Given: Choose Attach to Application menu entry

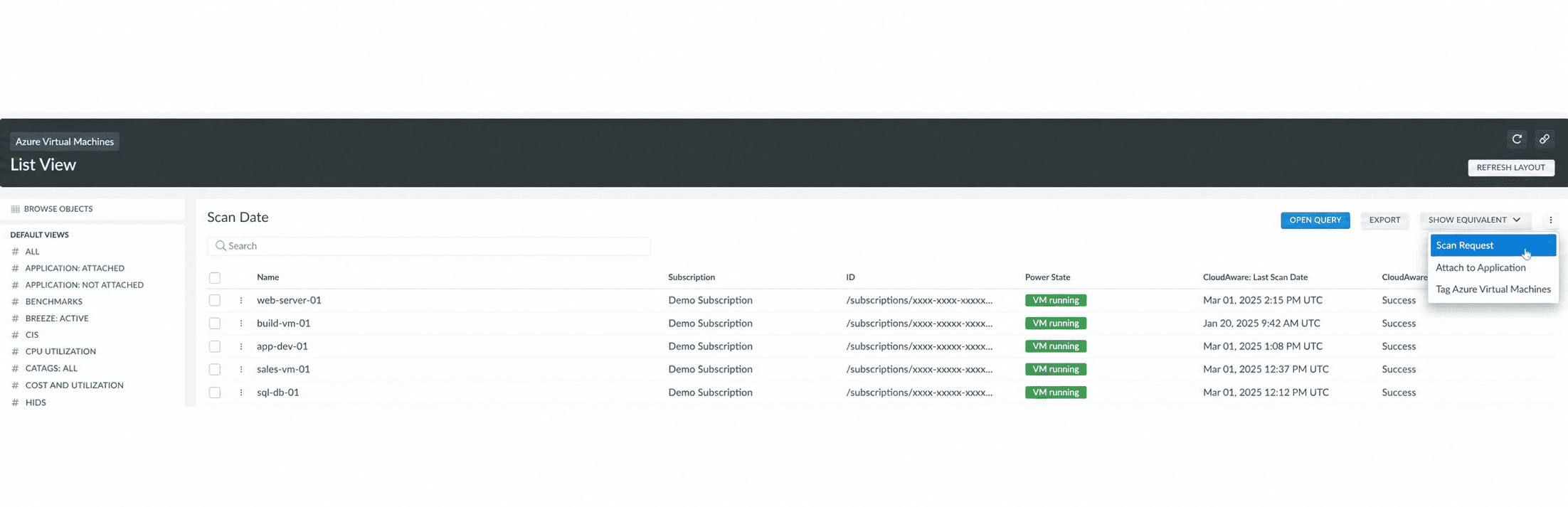Looking at the screenshot, I should tap(1480, 267).
